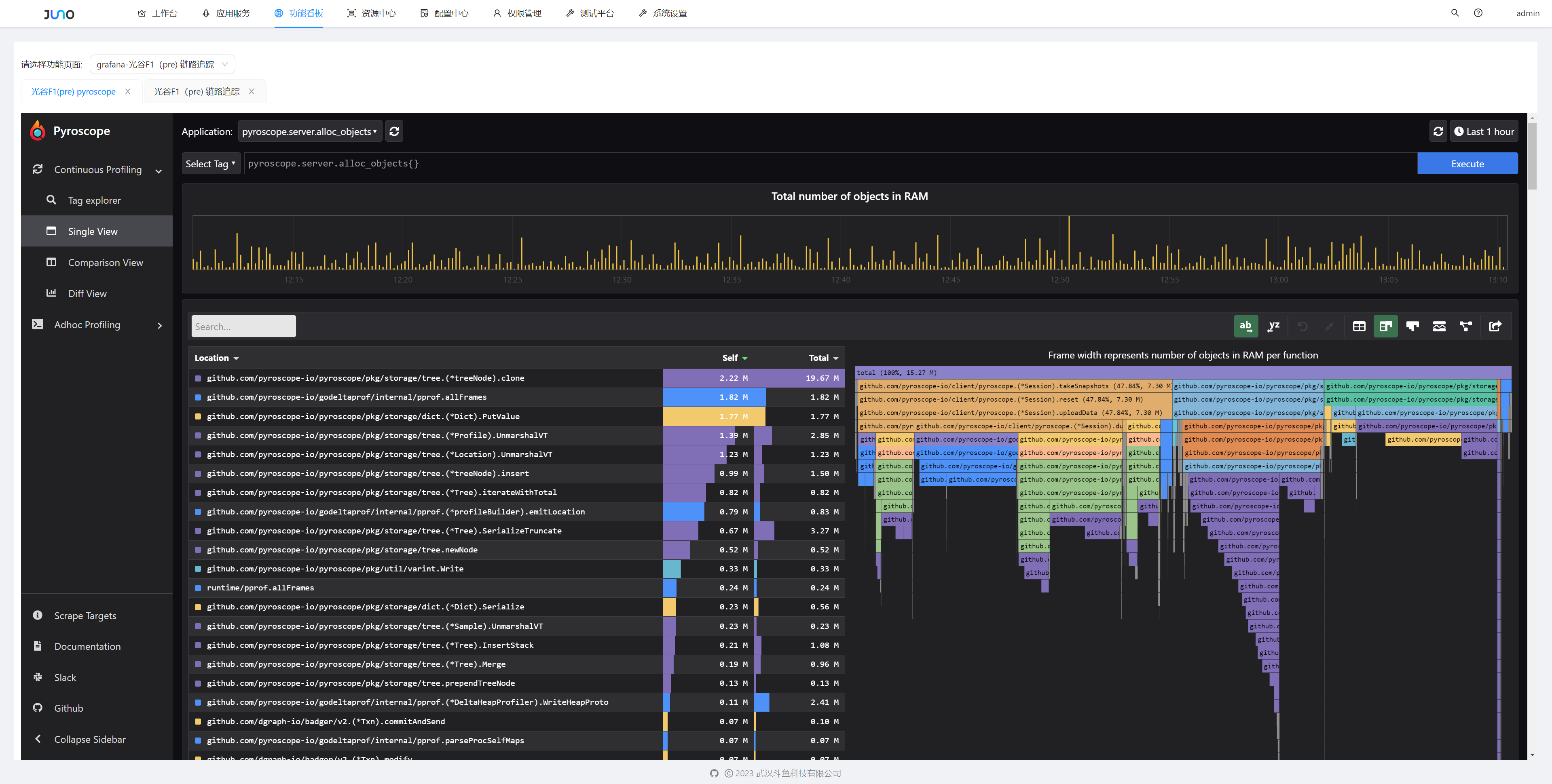Open the Slack link
This screenshot has height=784, width=1552.
[x=97, y=677]
